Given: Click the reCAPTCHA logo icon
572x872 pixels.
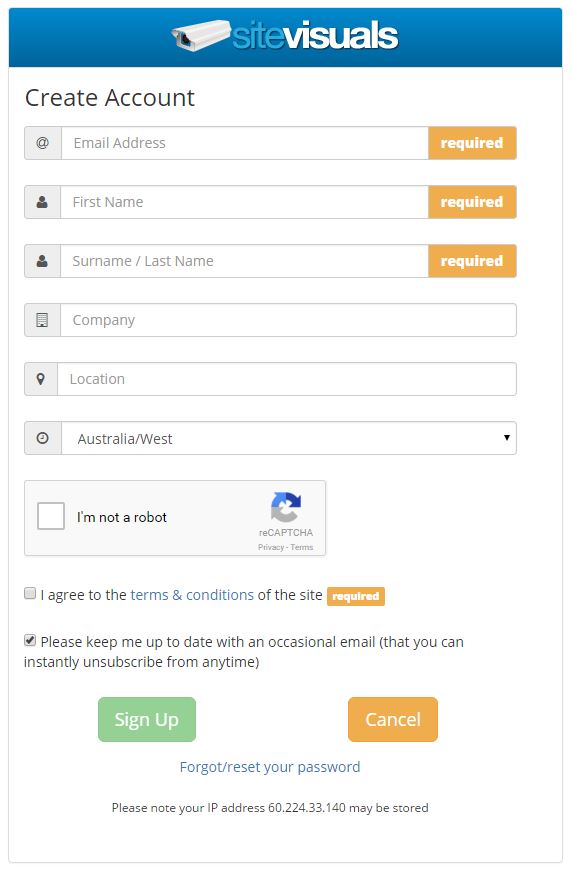Looking at the screenshot, I should (286, 507).
